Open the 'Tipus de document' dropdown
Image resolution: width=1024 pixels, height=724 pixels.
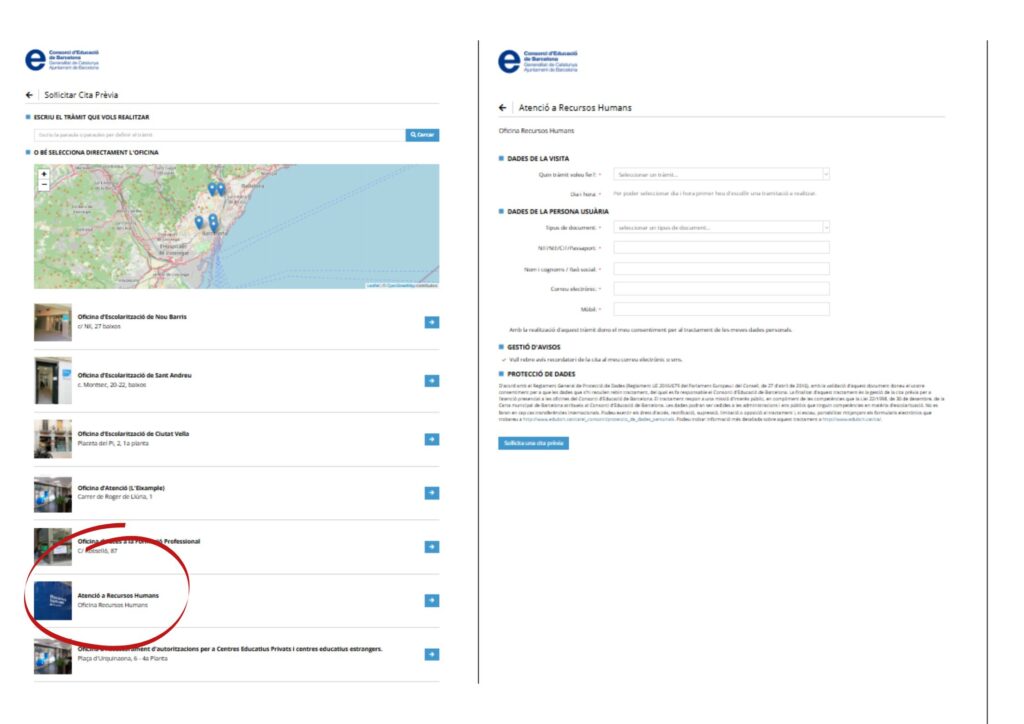[721, 228]
